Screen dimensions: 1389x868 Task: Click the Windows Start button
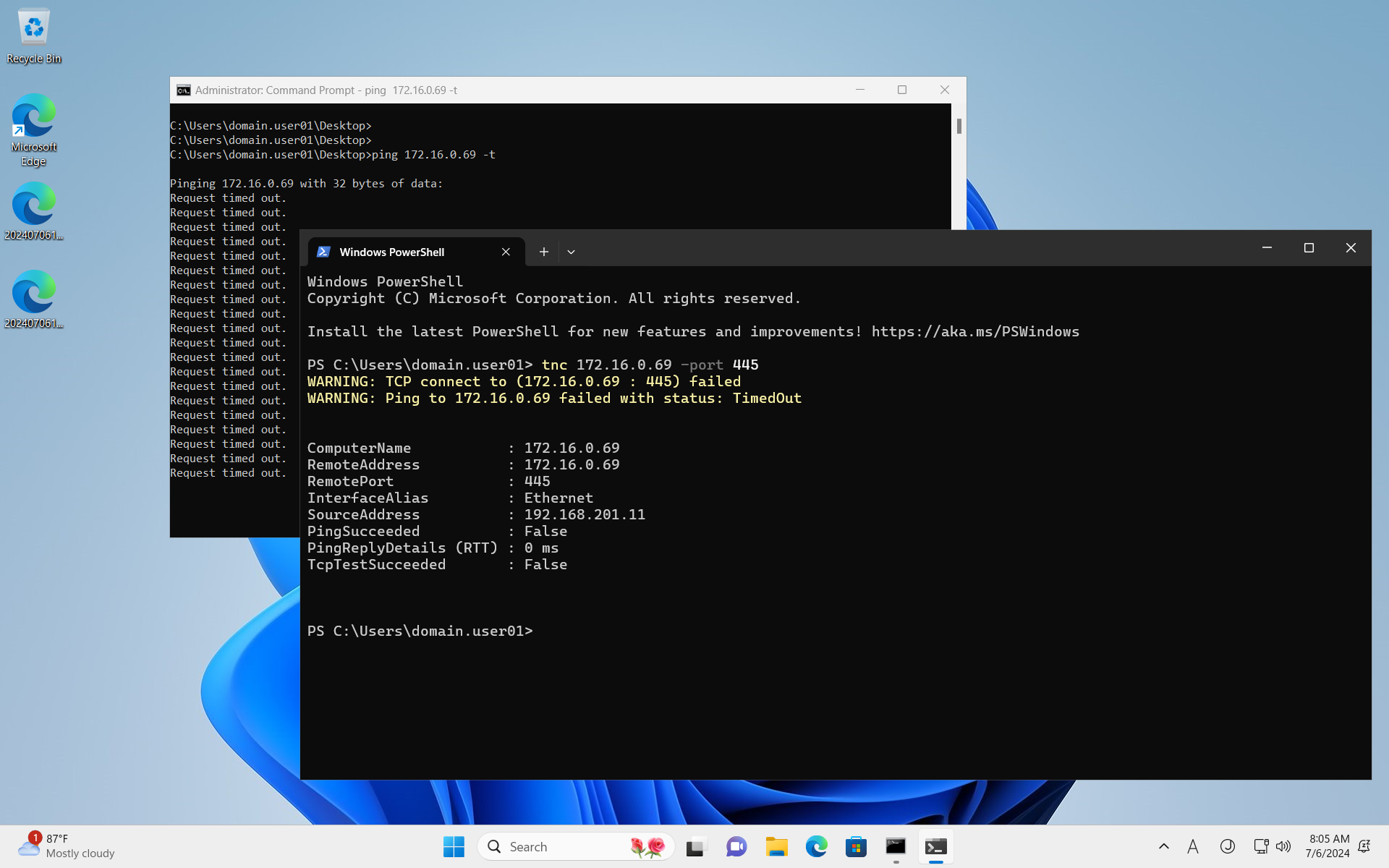point(454,846)
